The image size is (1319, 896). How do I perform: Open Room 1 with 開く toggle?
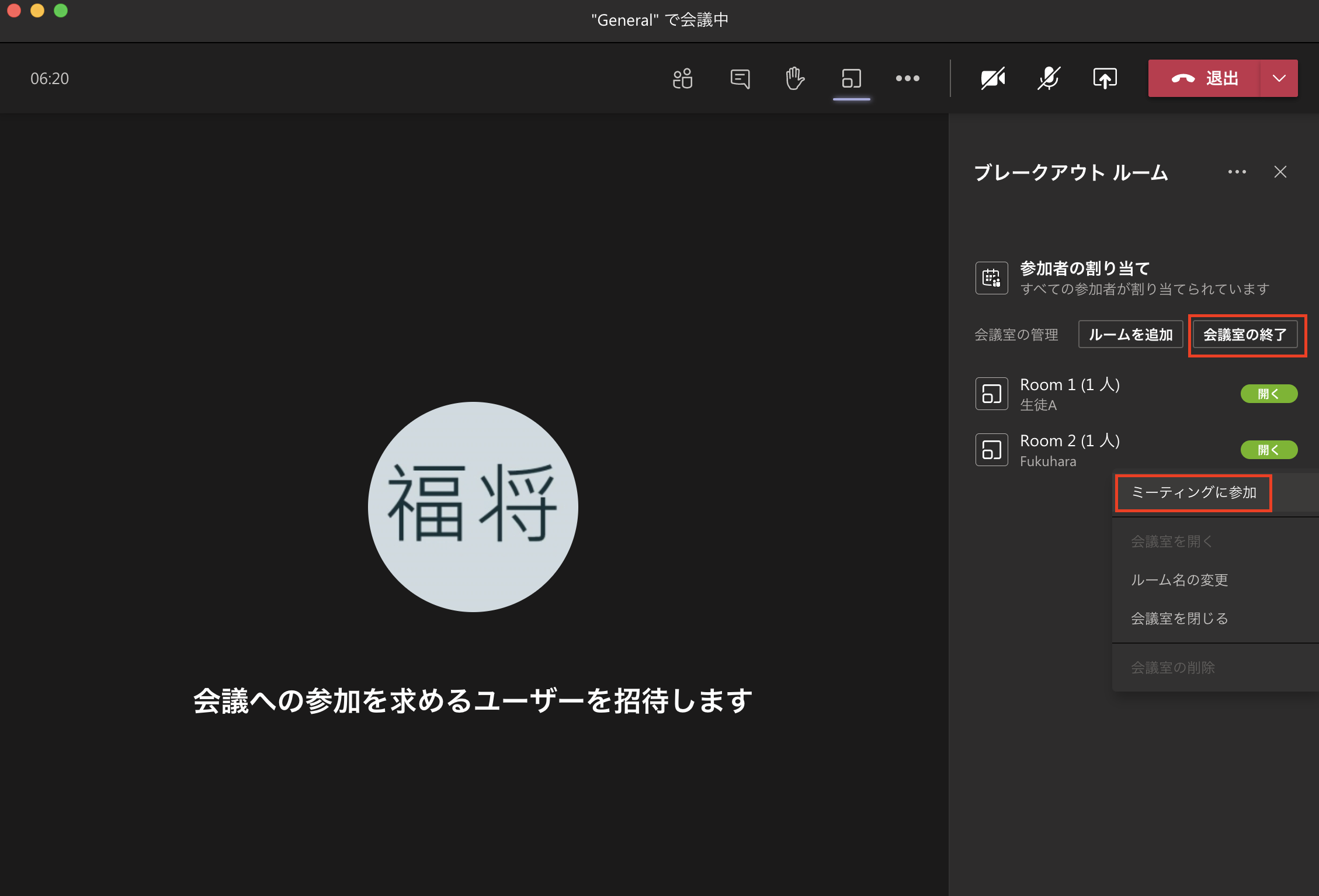point(1269,393)
